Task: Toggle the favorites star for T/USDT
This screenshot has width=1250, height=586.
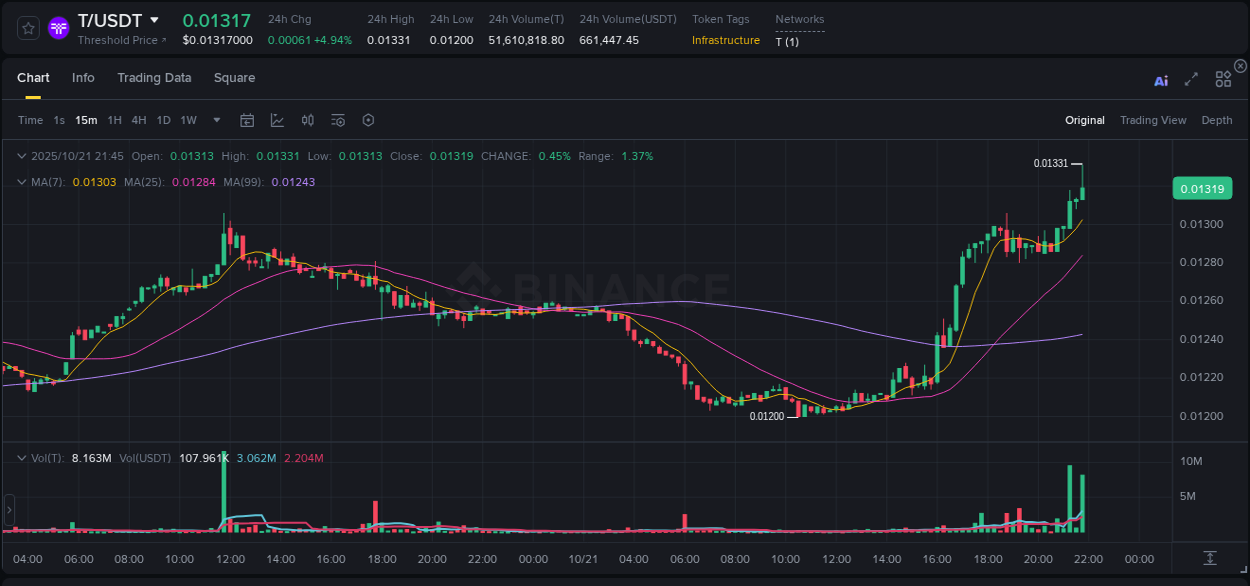Action: pyautogui.click(x=27, y=27)
